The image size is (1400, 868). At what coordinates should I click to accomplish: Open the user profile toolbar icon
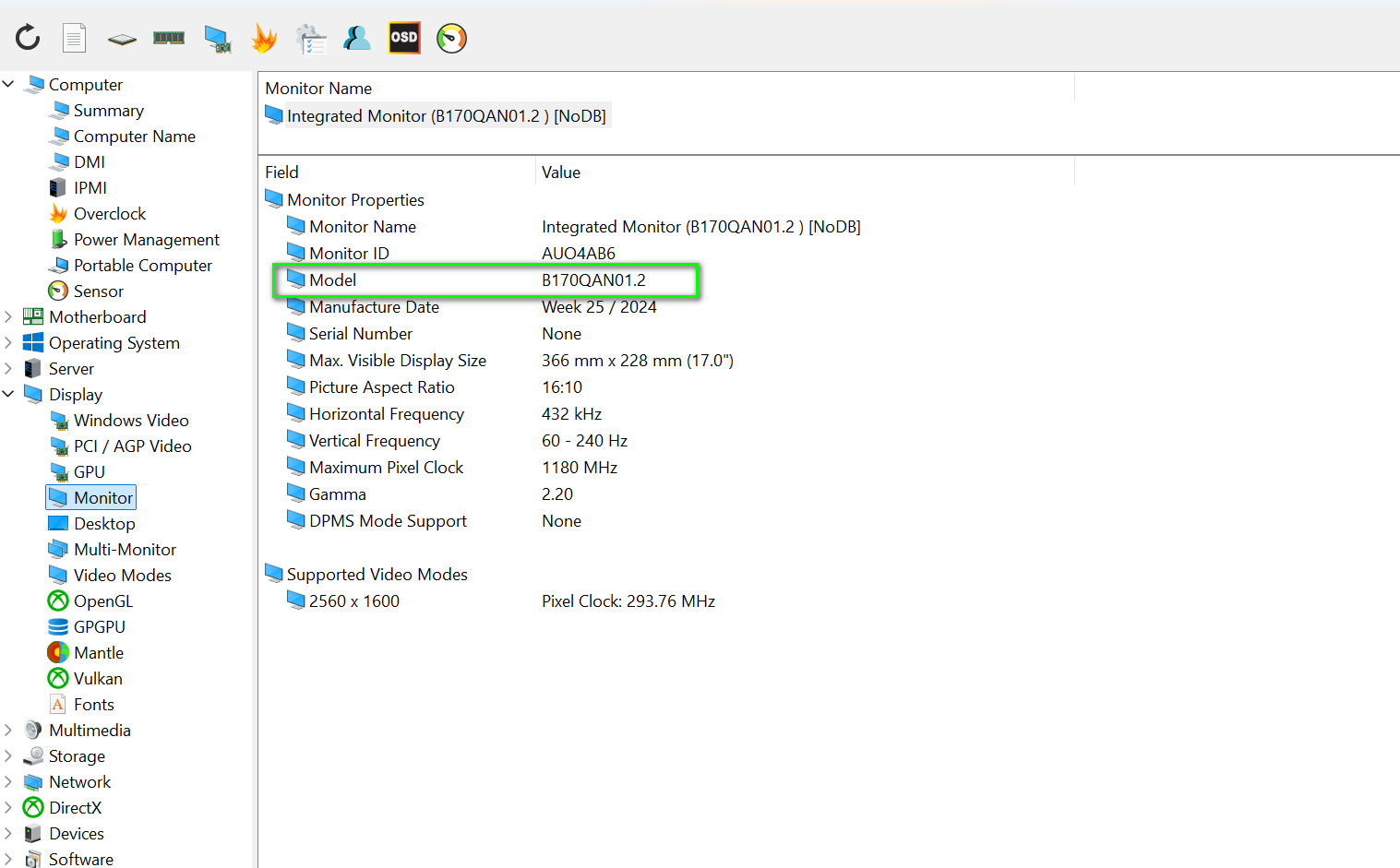[356, 38]
